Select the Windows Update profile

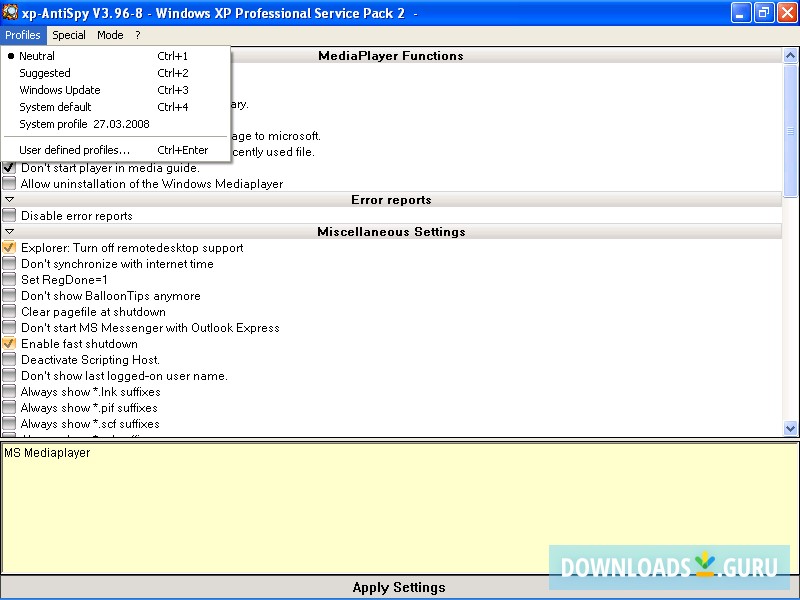point(116,90)
